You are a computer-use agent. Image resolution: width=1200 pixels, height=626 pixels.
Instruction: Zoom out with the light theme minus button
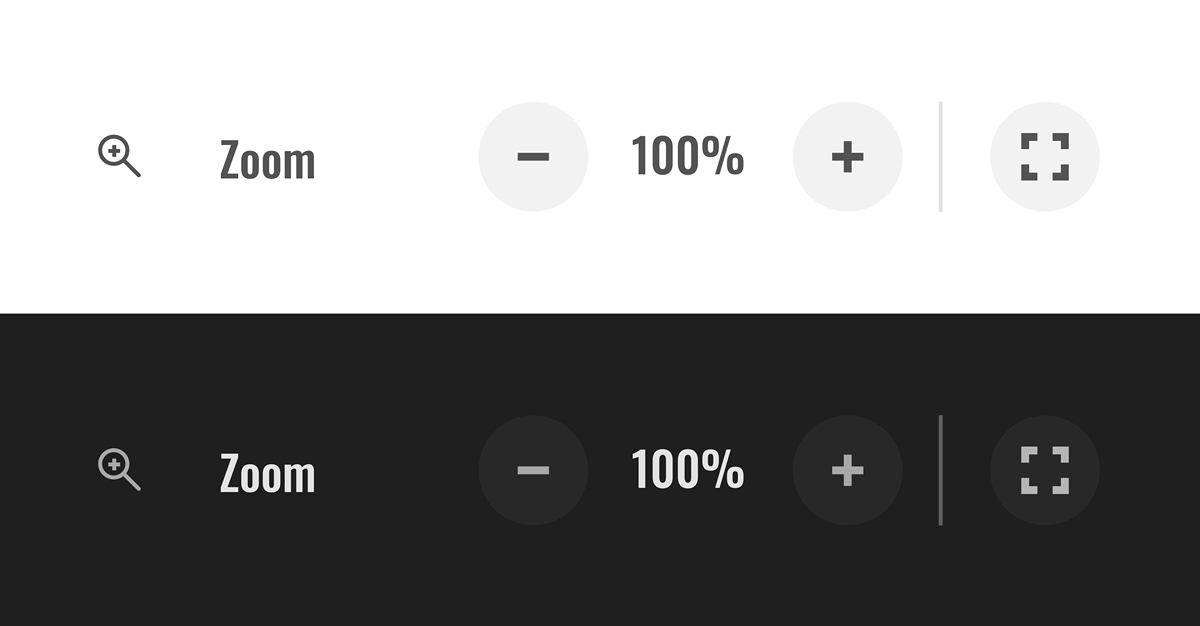coord(533,157)
